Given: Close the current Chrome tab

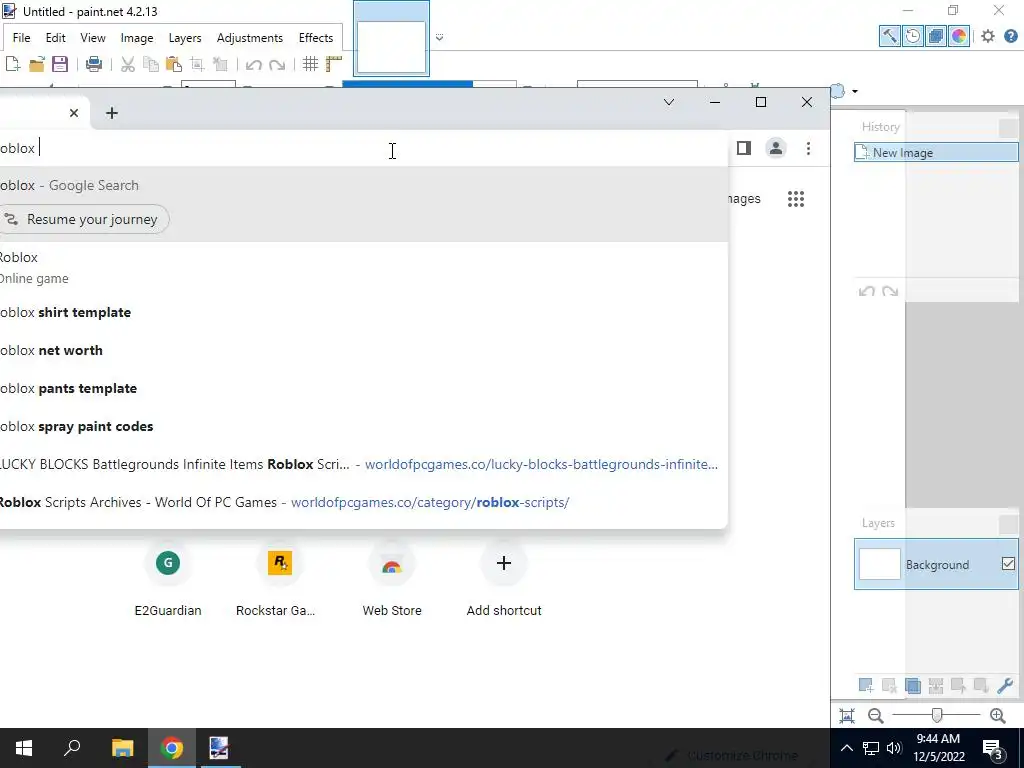Looking at the screenshot, I should 74,113.
